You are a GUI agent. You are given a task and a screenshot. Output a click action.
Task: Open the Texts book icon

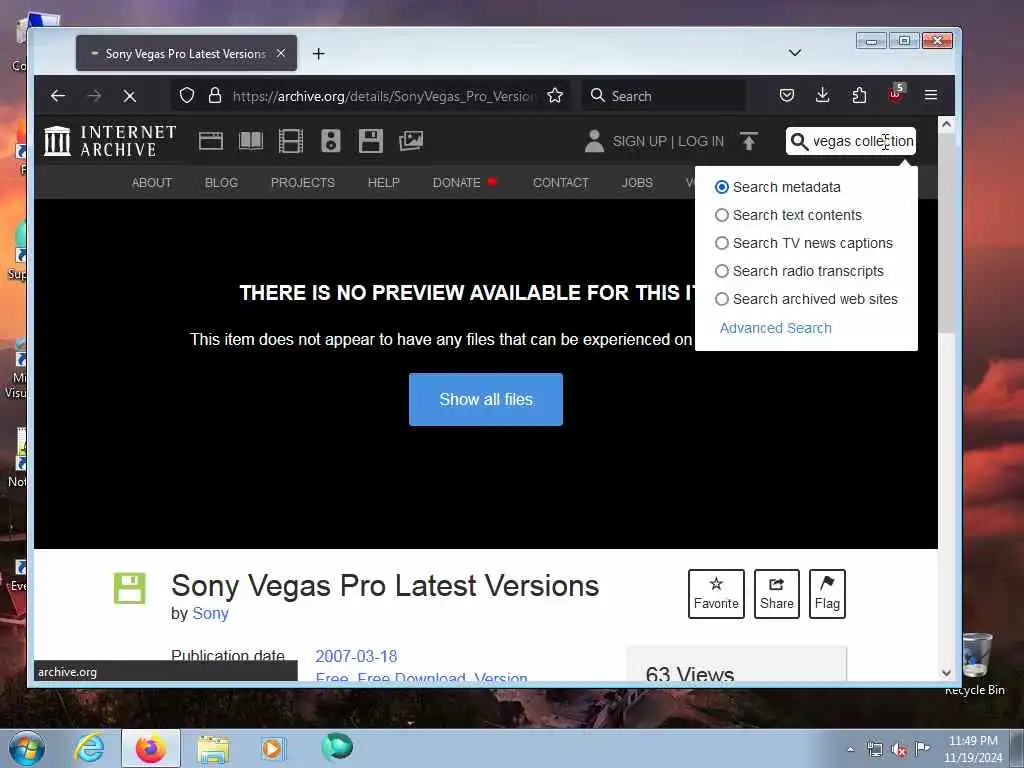[251, 141]
